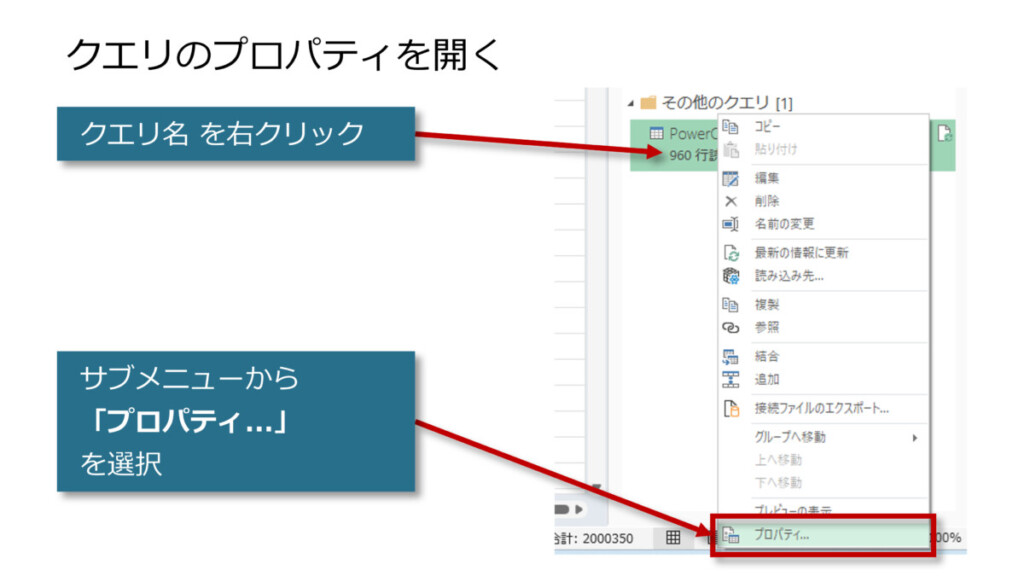This screenshot has height=576, width=1024.
Task: Click the 読み込み先 gear icon
Action: click(730, 276)
